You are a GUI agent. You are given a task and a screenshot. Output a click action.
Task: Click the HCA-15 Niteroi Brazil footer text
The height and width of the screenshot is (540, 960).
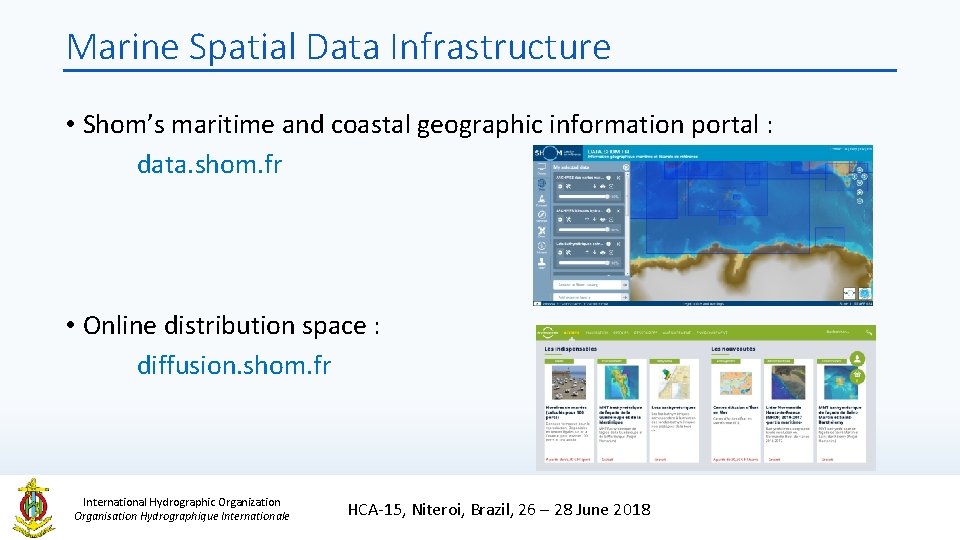[x=499, y=509]
